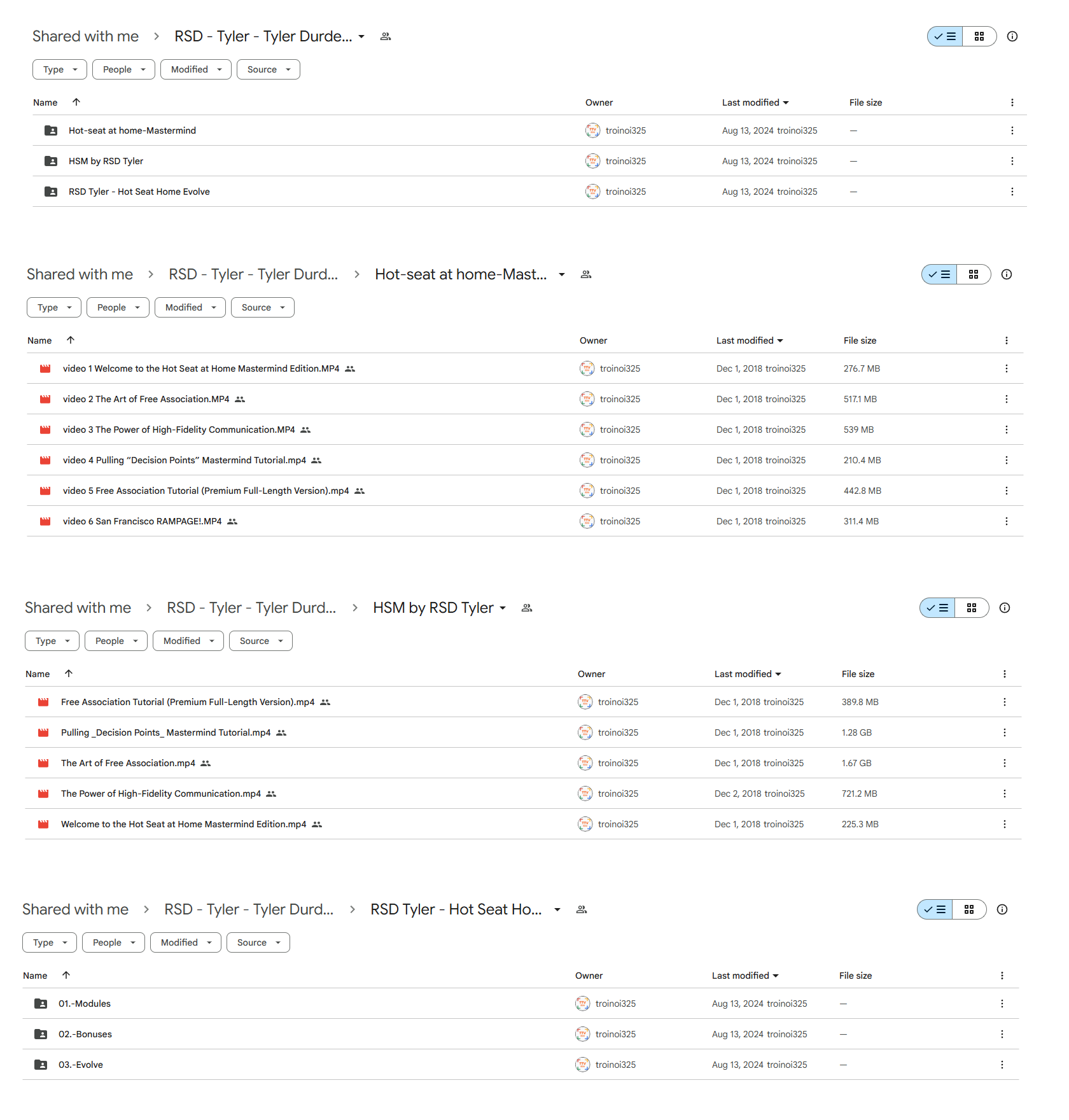The height and width of the screenshot is (1120, 1069).
Task: Select Free Association Tutorial (Premium Full-Length Version).mp4 in HSM panel
Action: click(x=188, y=702)
